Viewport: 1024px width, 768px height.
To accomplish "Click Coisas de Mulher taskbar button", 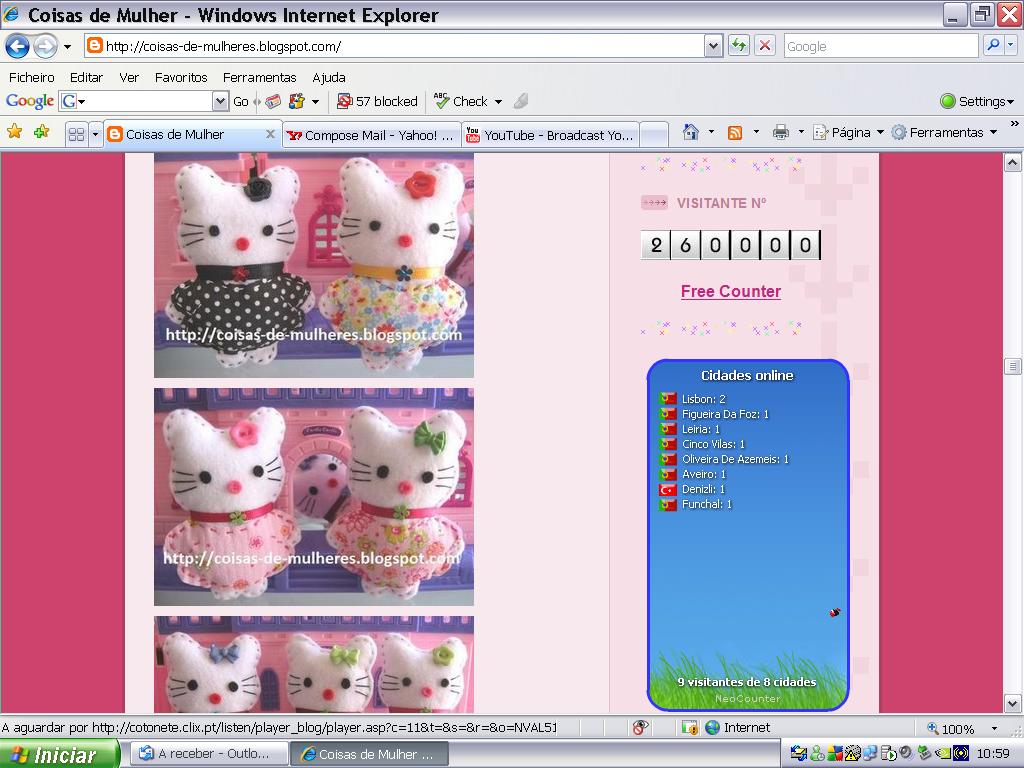I will tap(370, 754).
